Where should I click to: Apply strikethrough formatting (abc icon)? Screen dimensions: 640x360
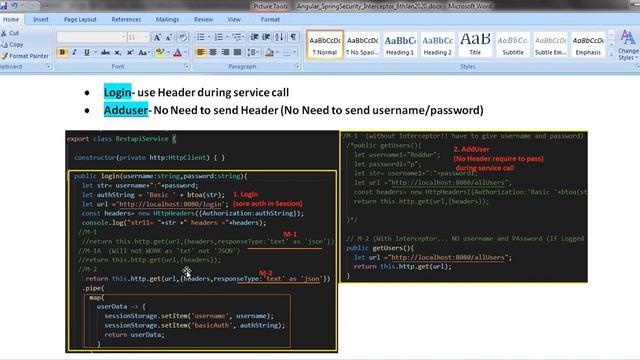coord(105,53)
